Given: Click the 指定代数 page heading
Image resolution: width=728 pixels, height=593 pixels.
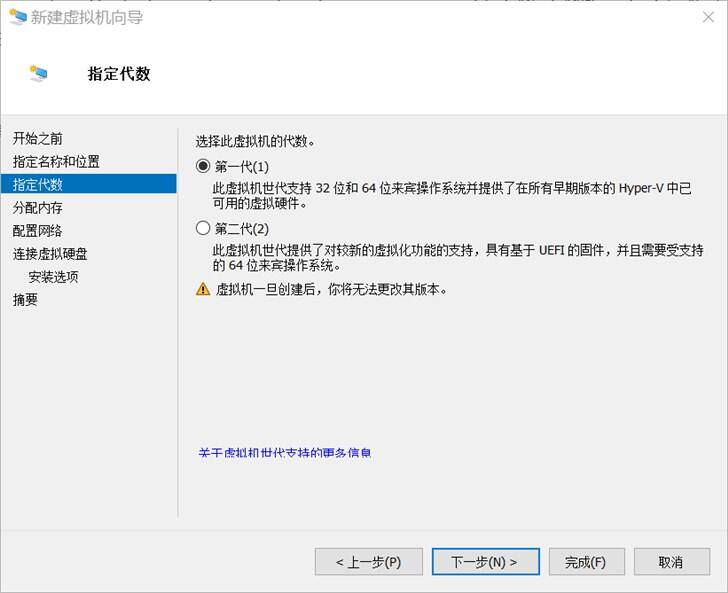Looking at the screenshot, I should [119, 74].
